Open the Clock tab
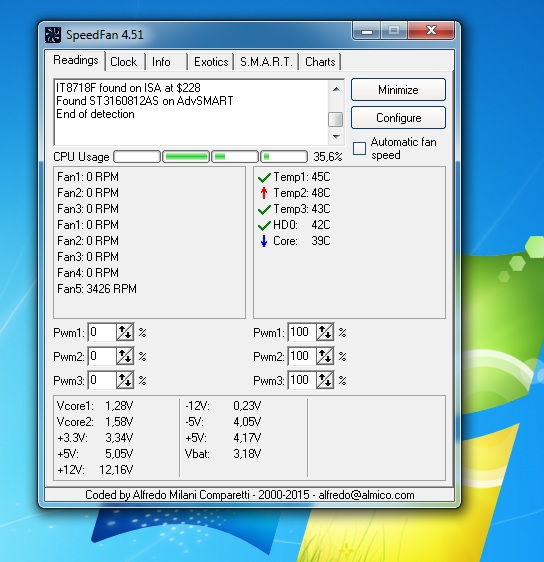 click(124, 62)
